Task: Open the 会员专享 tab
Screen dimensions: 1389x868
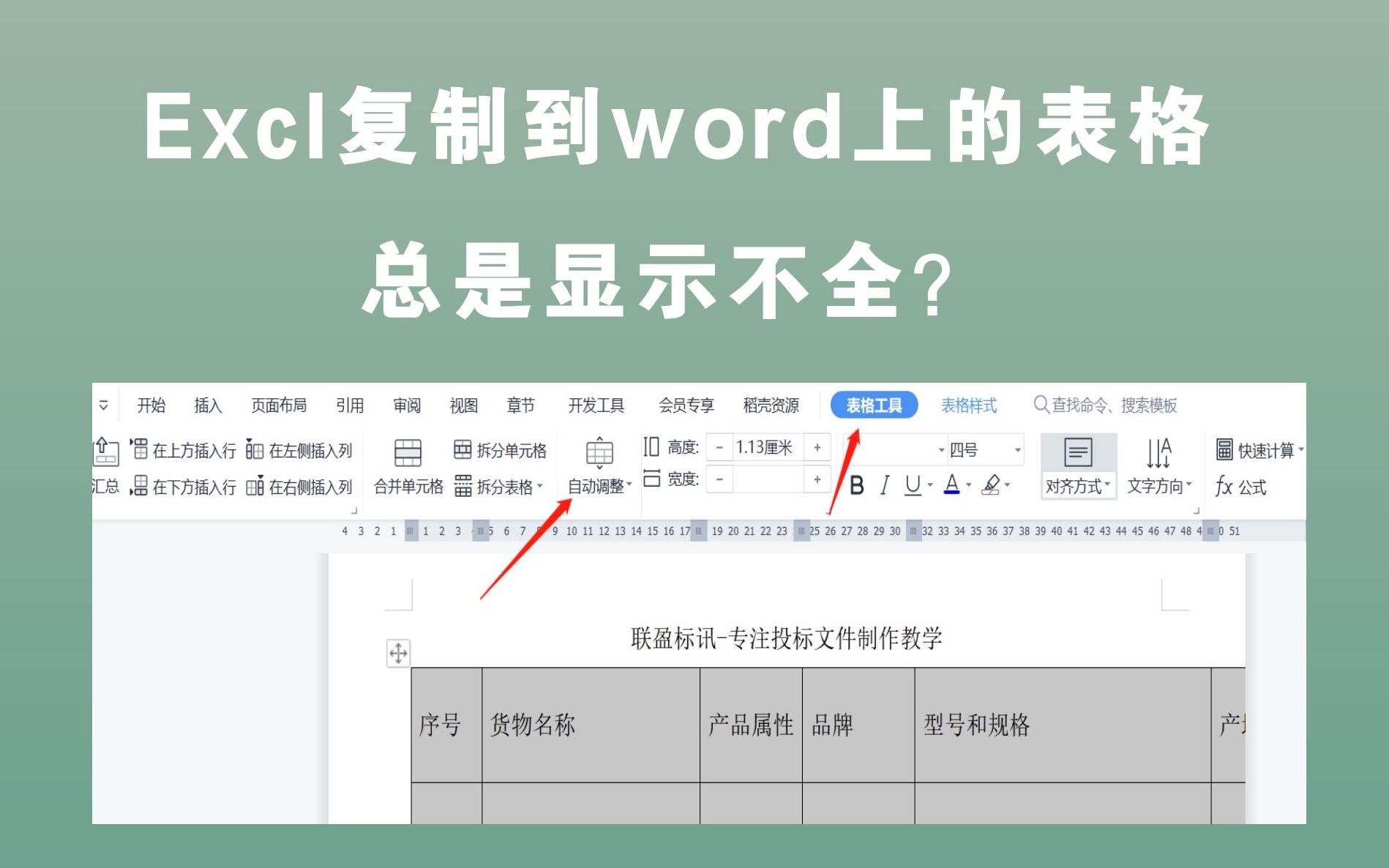Action: (x=686, y=405)
